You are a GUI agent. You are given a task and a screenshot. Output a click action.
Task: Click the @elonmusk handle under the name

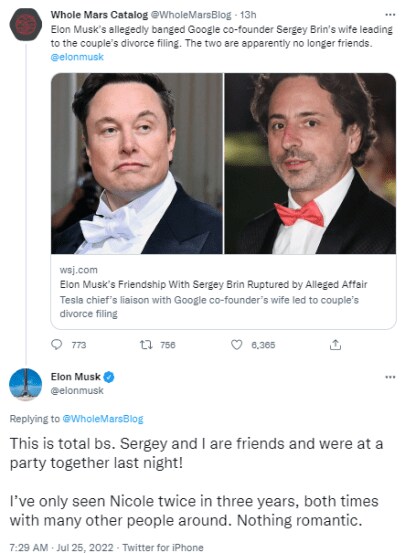pyautogui.click(x=77, y=391)
